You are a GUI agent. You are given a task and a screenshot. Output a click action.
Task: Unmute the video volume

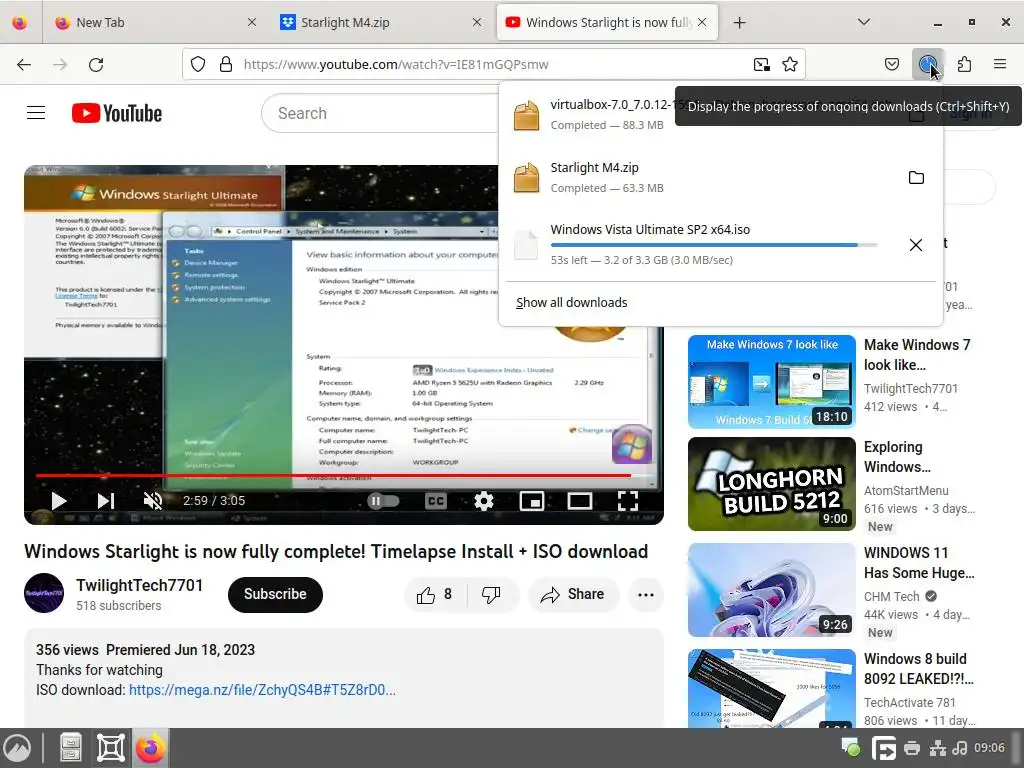153,501
